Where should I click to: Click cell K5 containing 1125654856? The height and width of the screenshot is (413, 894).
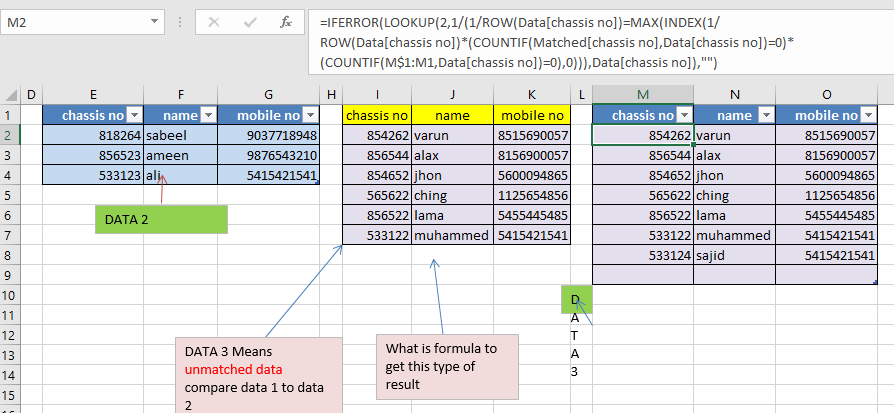[x=532, y=196]
